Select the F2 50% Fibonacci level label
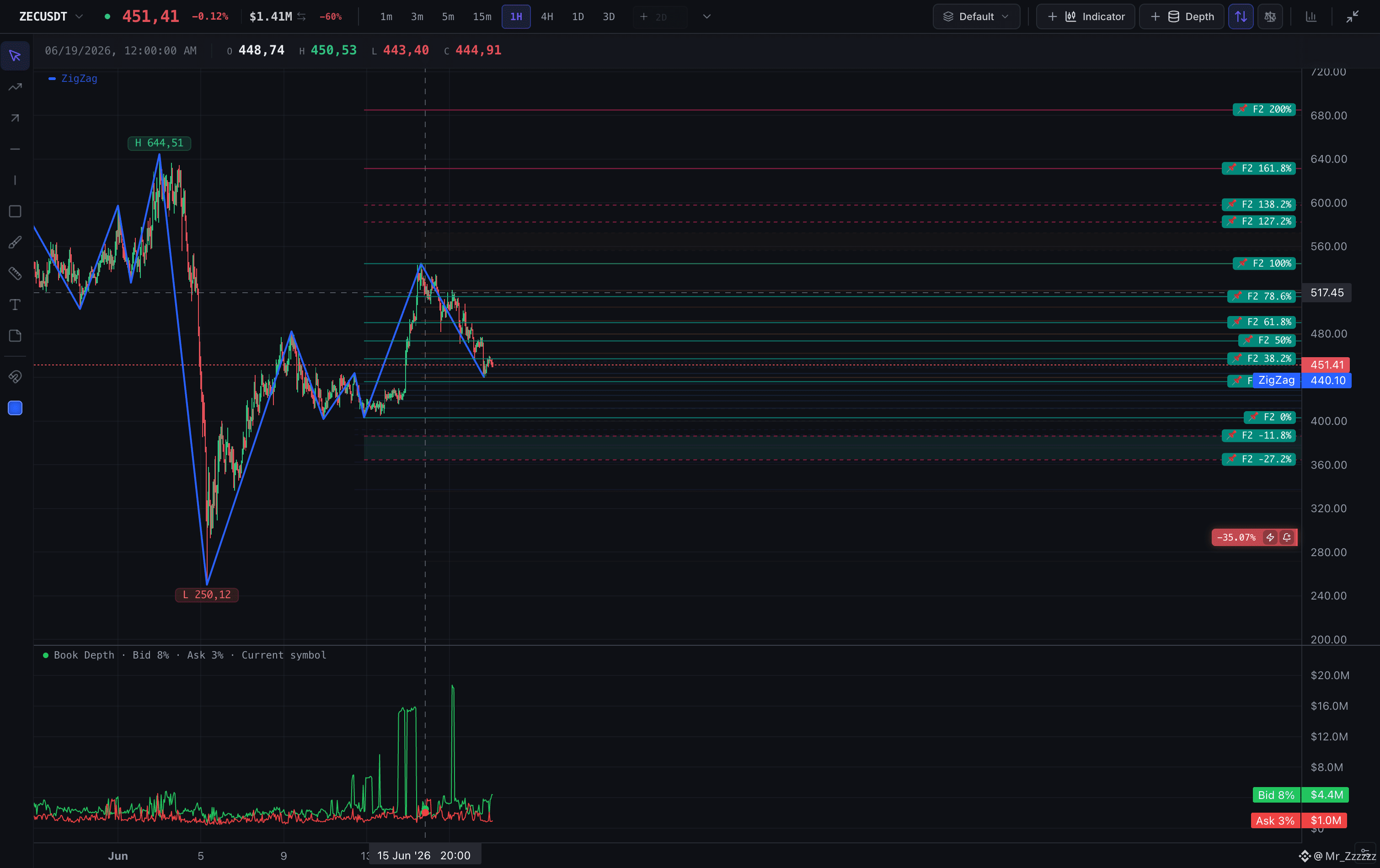Screen dimensions: 1380x868 tap(1267, 341)
